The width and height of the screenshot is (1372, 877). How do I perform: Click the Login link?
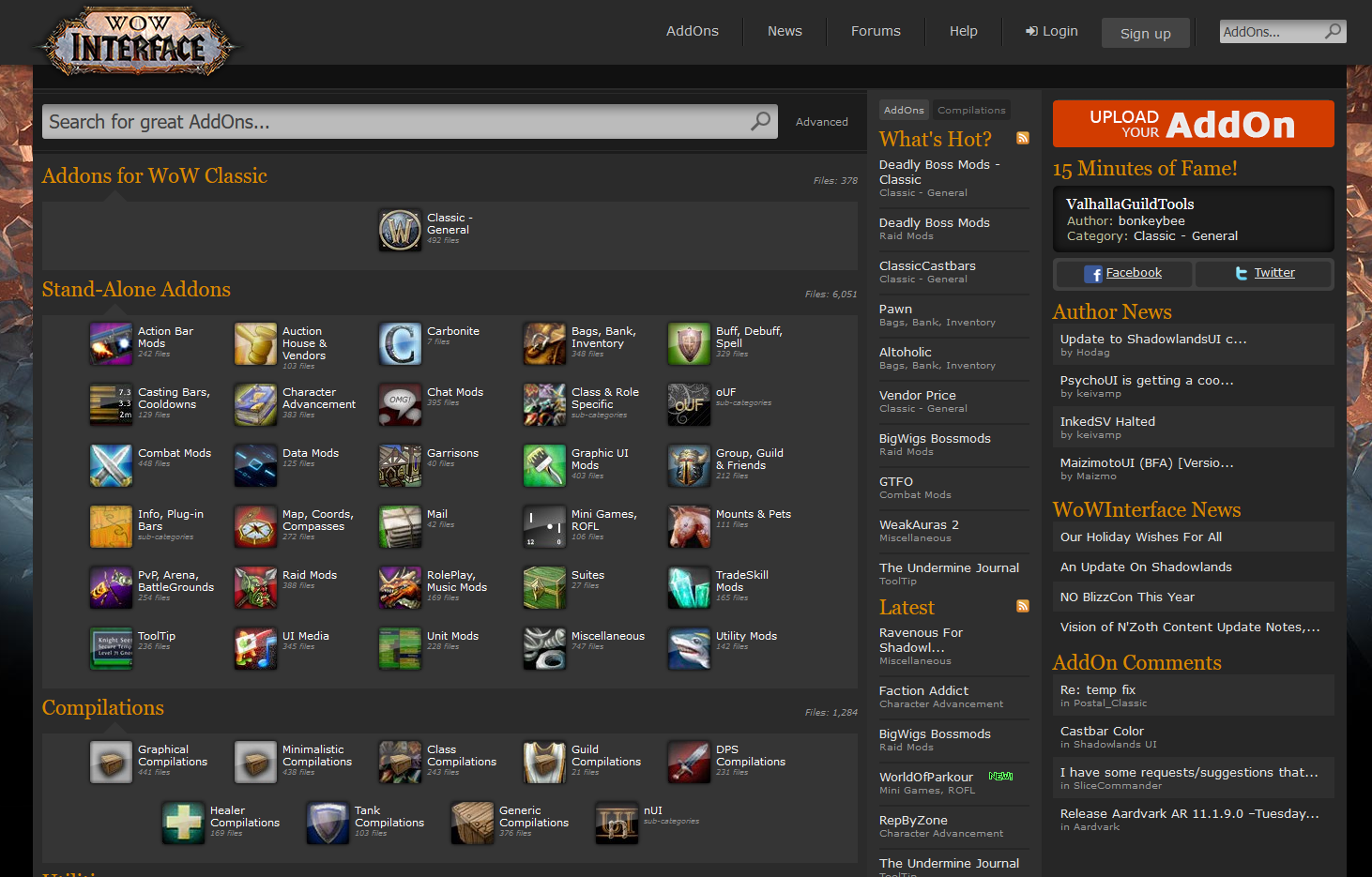pos(1051,31)
